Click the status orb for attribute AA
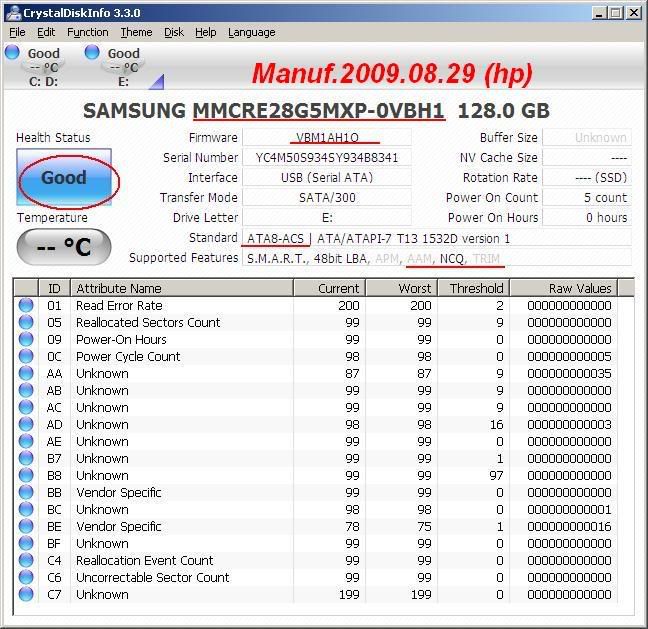Viewport: 648px width, 629px height. coord(26,373)
